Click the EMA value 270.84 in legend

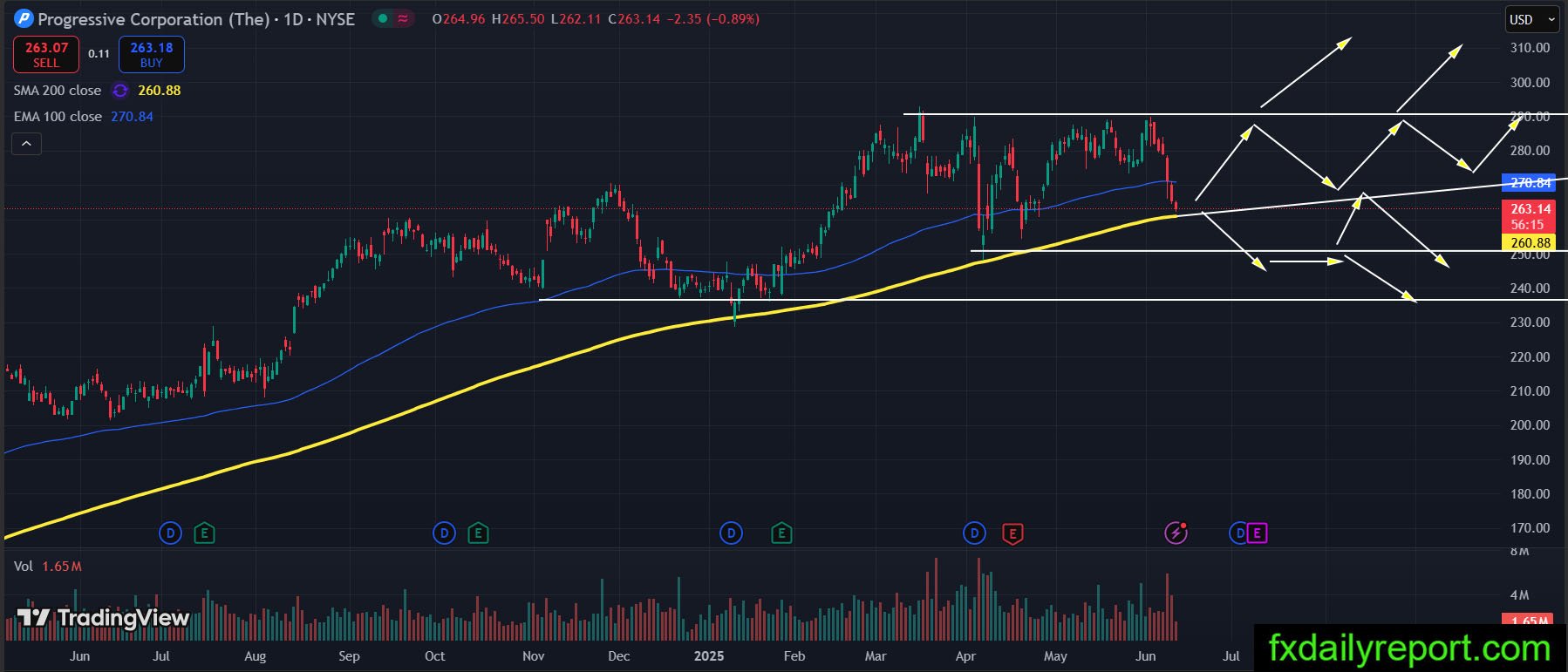[x=132, y=117]
